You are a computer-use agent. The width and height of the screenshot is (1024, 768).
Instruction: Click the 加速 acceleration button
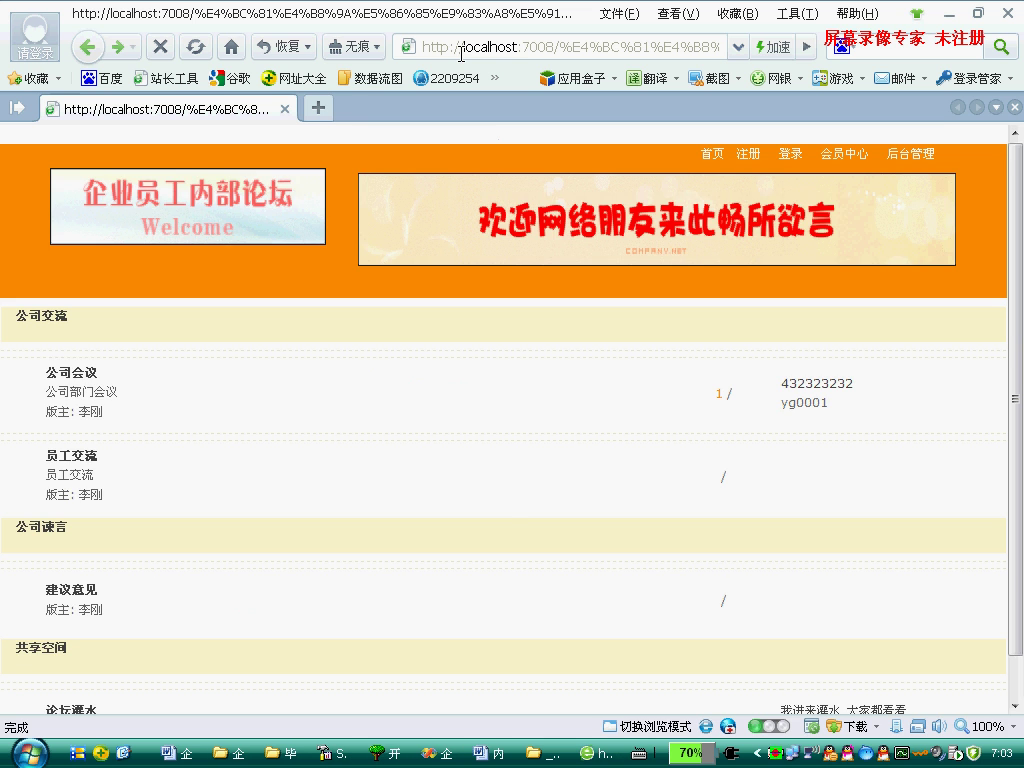pyautogui.click(x=773, y=47)
